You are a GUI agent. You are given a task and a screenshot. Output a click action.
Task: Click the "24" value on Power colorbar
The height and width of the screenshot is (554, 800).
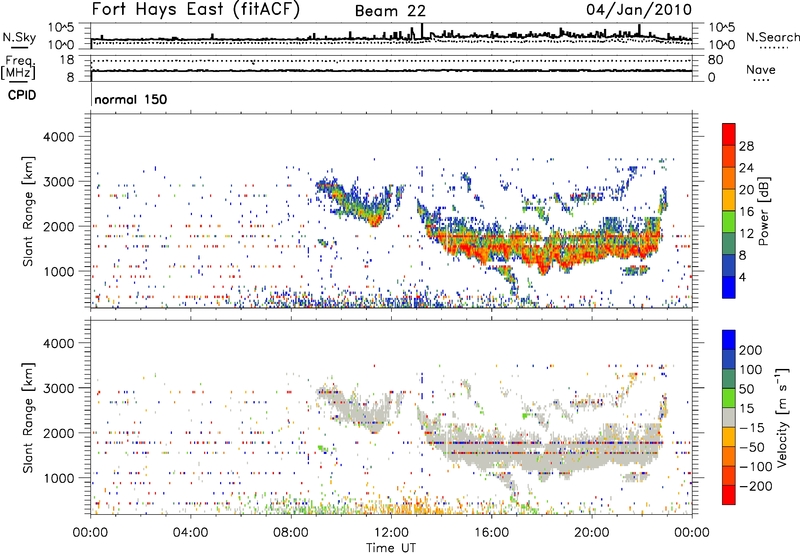pos(746,168)
